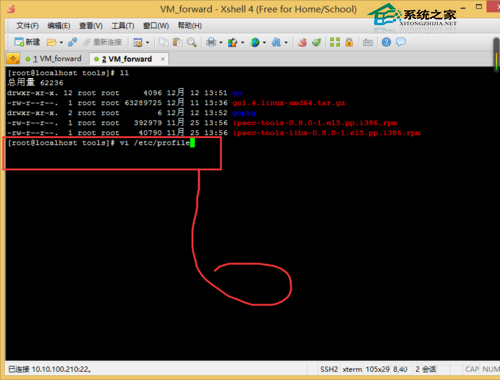Click the copy icon in toolbar

(x=164, y=42)
